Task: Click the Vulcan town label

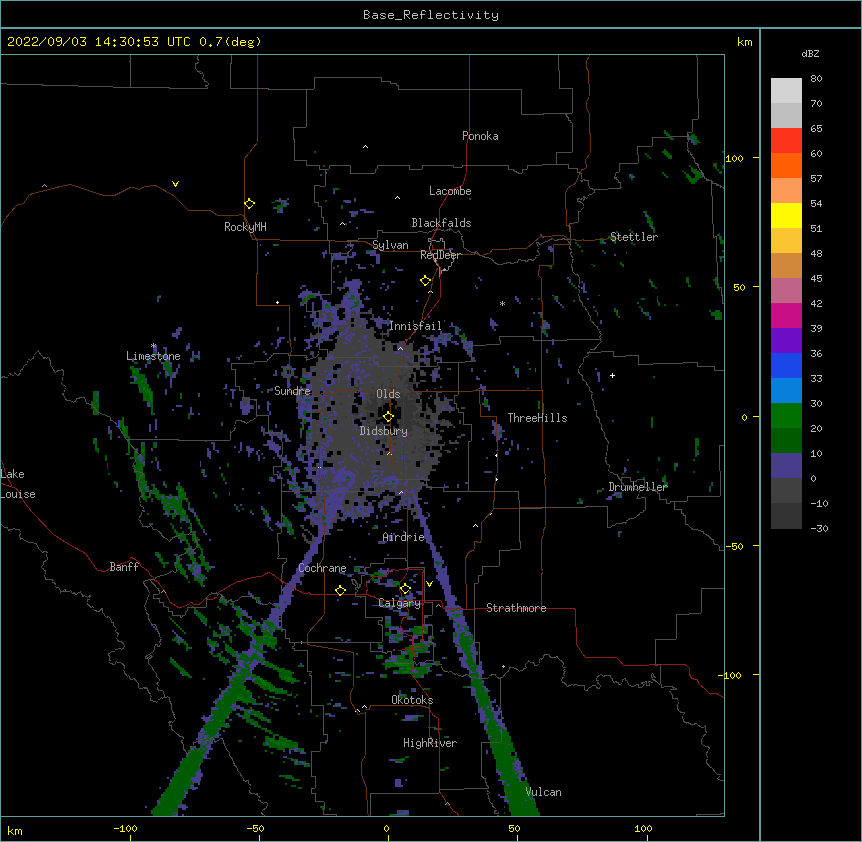Action: 543,792
